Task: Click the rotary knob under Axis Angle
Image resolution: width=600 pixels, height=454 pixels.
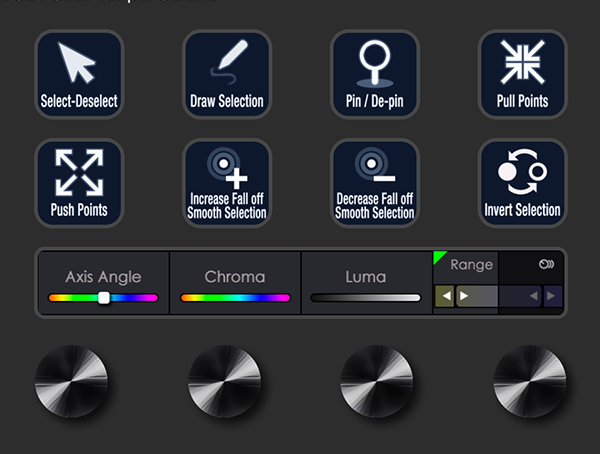Action: 72,381
